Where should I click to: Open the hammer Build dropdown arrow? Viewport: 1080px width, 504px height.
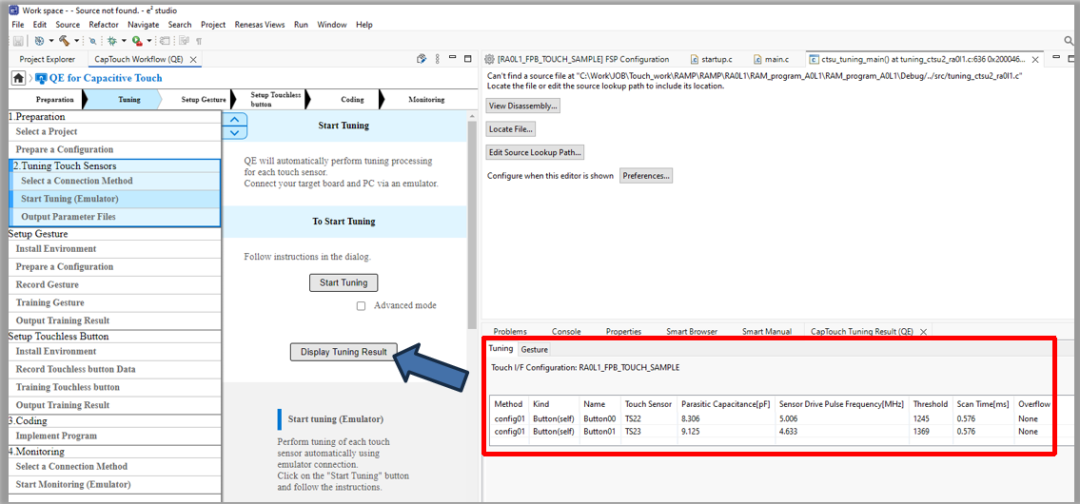click(76, 41)
